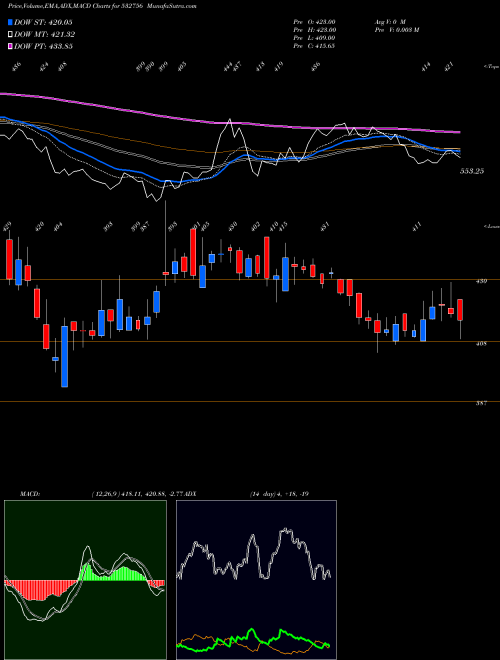
Task: Click the DOW MT: 421.32 label
Action: click(x=44, y=34)
